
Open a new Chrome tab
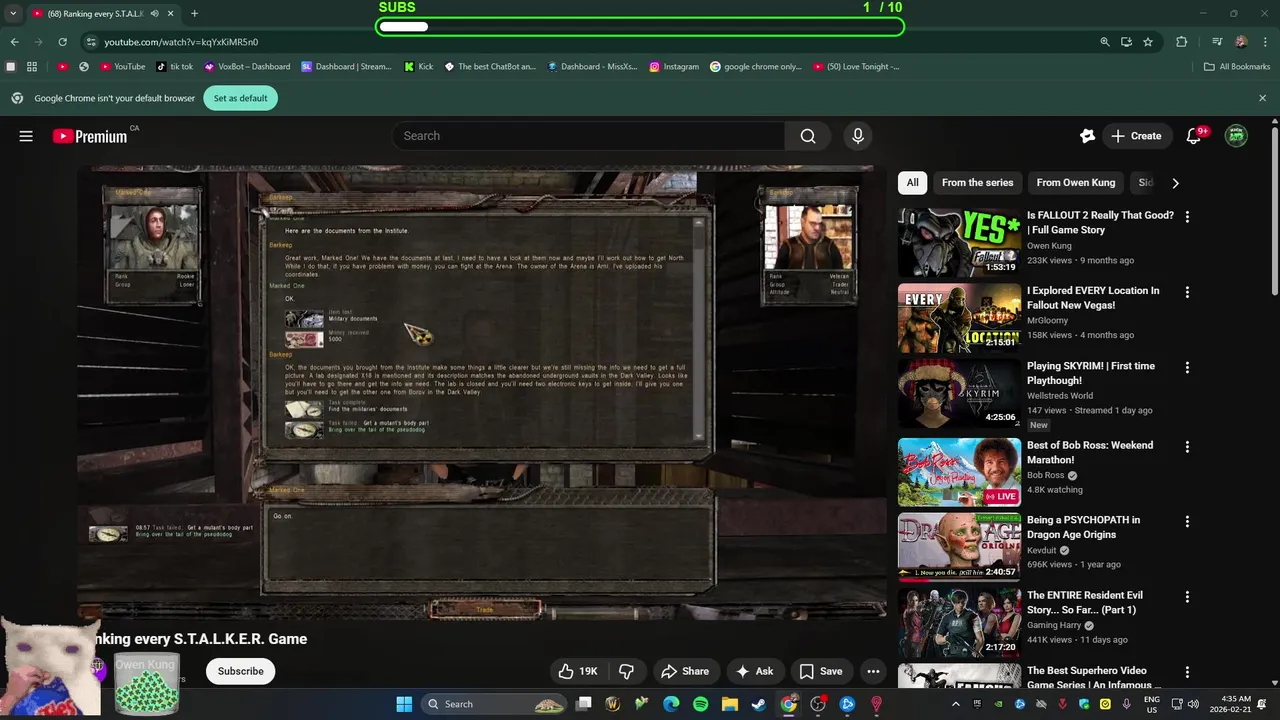point(194,14)
